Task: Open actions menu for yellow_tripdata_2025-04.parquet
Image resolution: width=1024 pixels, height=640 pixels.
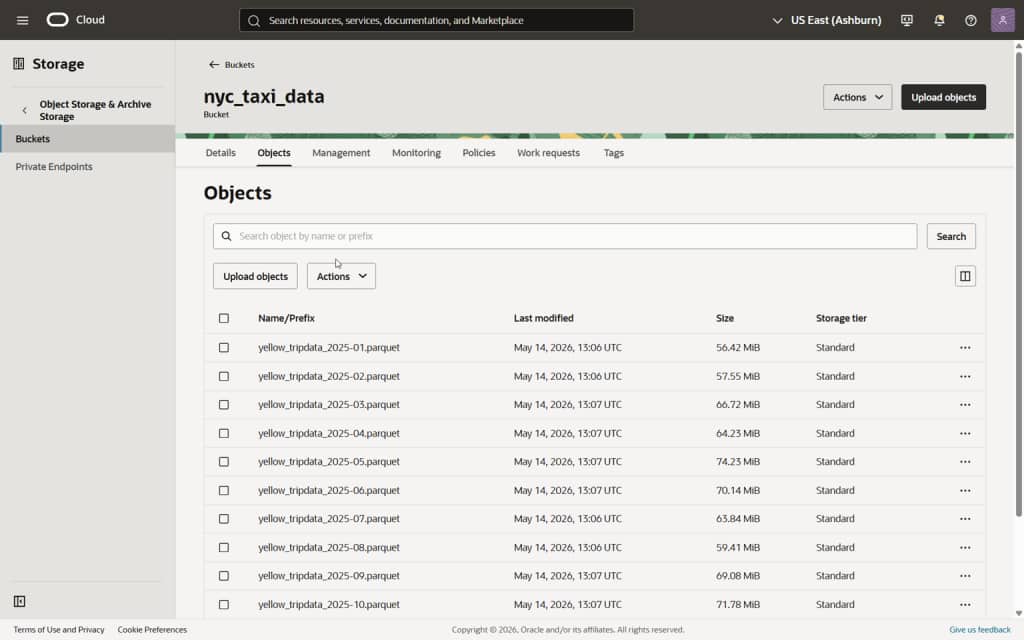Action: click(965, 433)
